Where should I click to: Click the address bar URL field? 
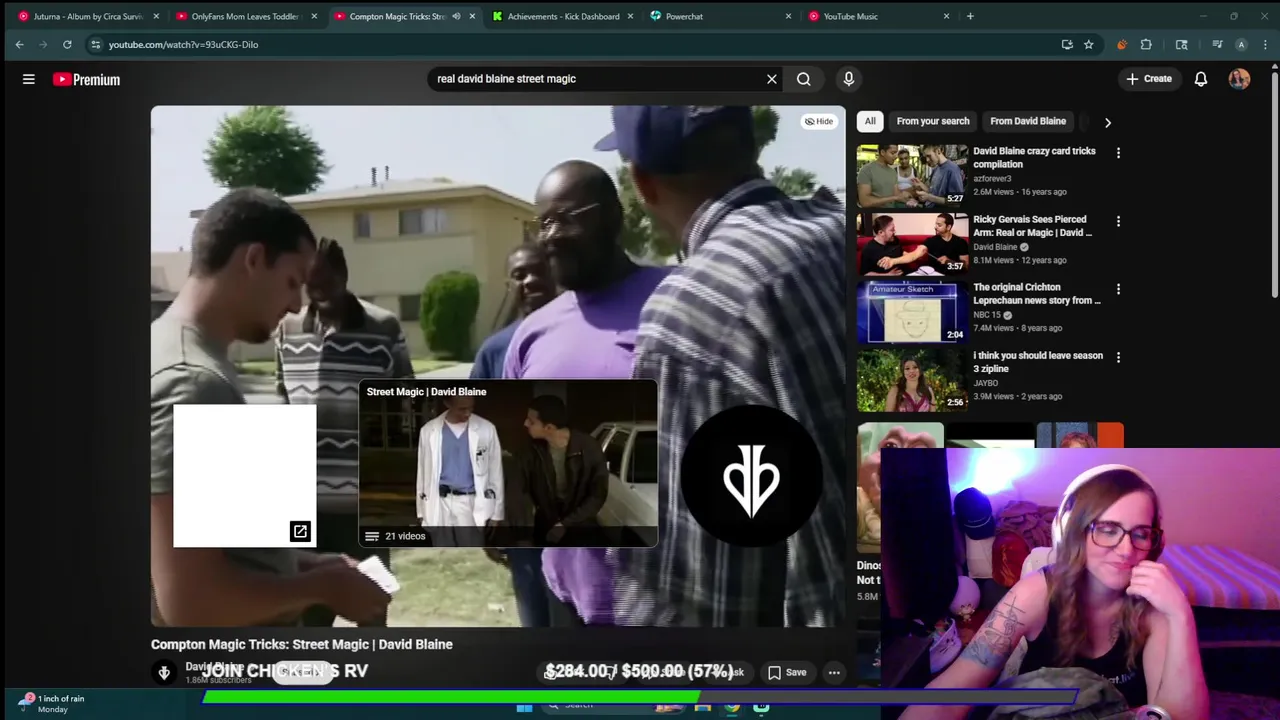coord(580,44)
